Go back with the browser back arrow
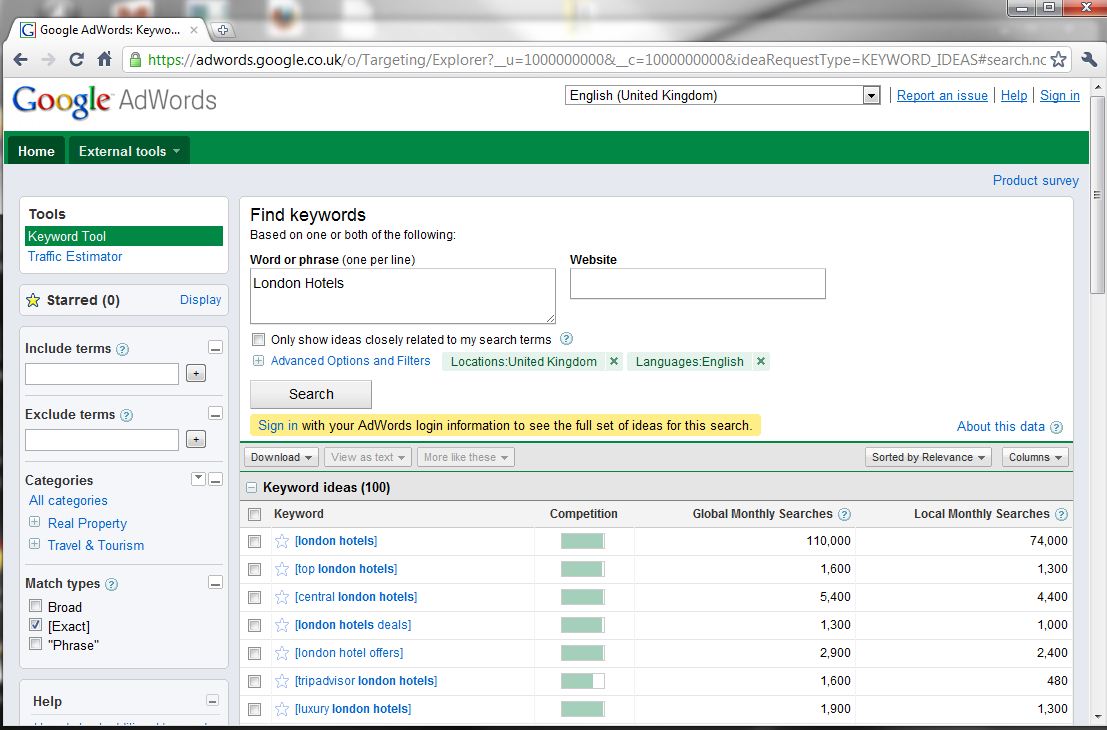The image size is (1107, 730). tap(20, 59)
